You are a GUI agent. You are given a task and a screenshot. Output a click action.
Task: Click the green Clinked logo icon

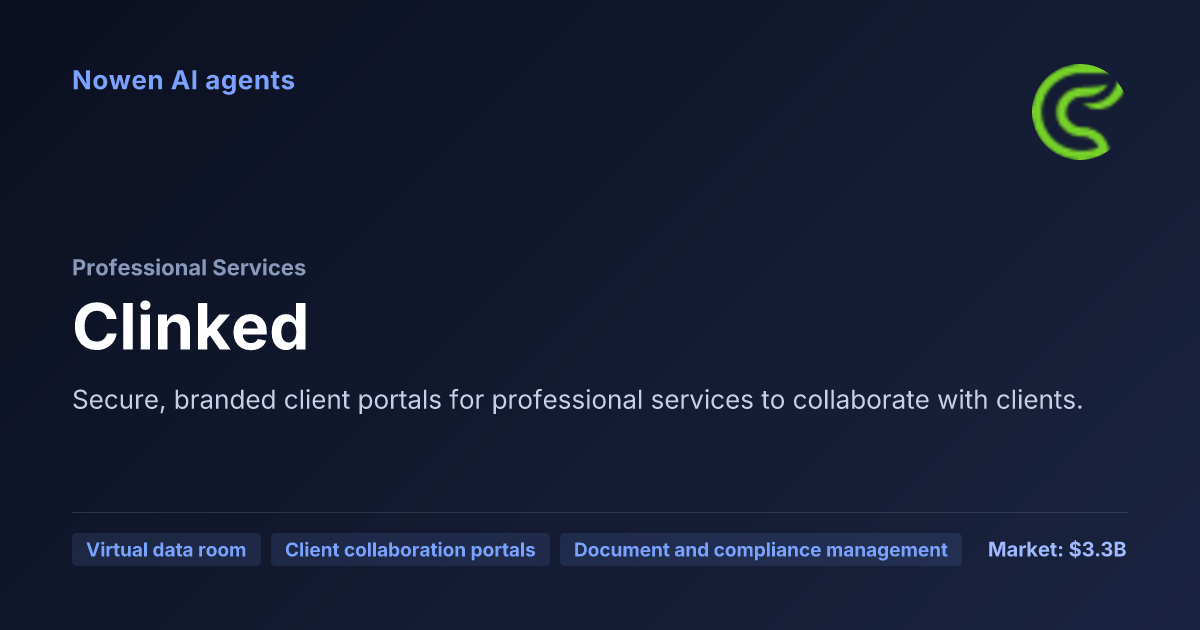pyautogui.click(x=1079, y=112)
